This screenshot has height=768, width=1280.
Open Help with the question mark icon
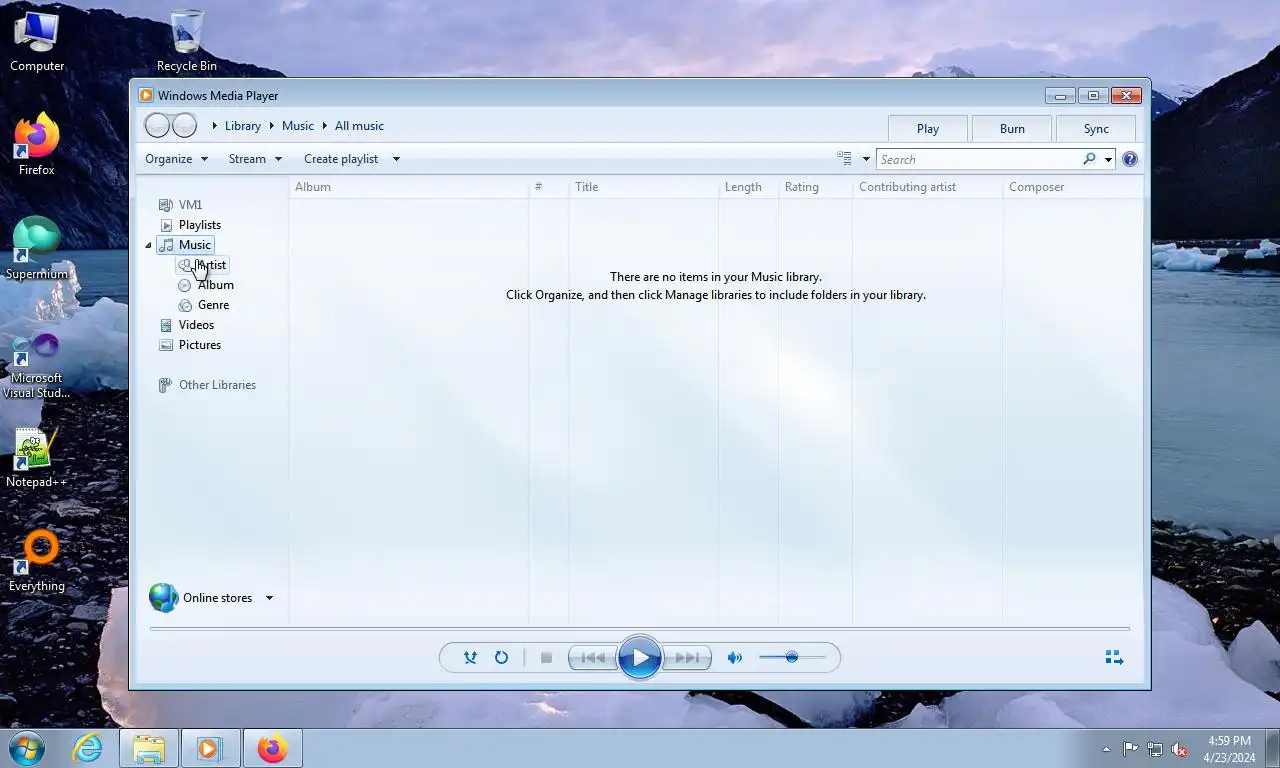(x=1130, y=159)
